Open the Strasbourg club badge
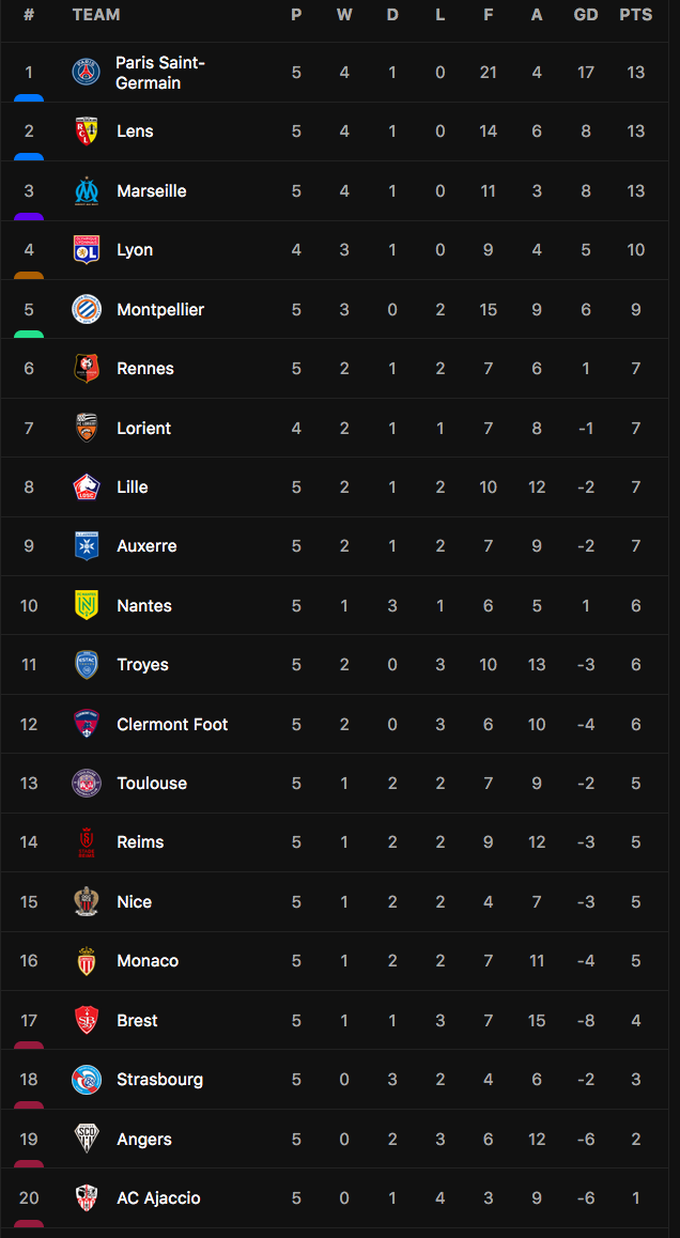The image size is (680, 1238). point(87,1079)
